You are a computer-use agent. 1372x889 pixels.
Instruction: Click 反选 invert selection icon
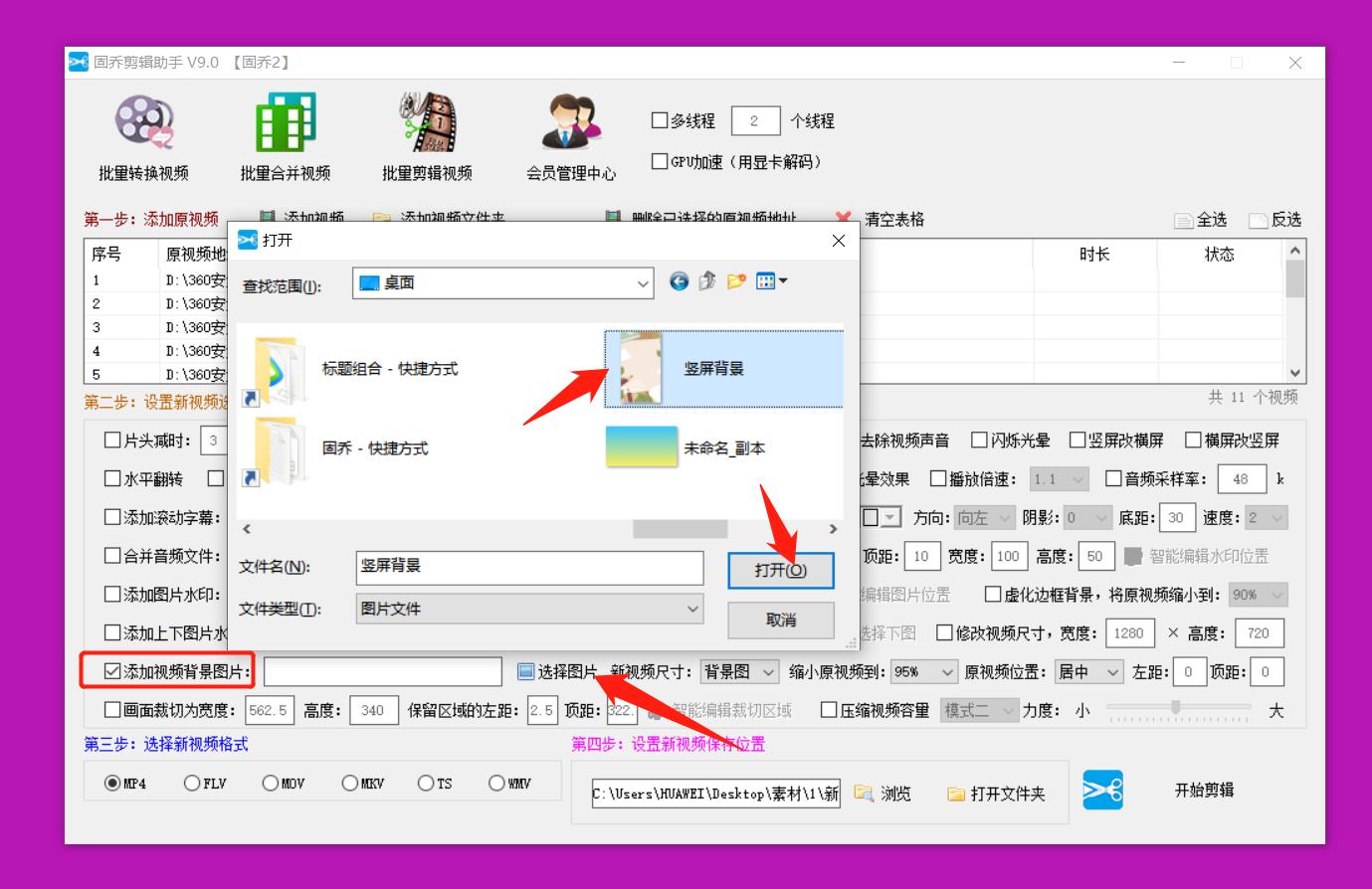click(x=1259, y=220)
